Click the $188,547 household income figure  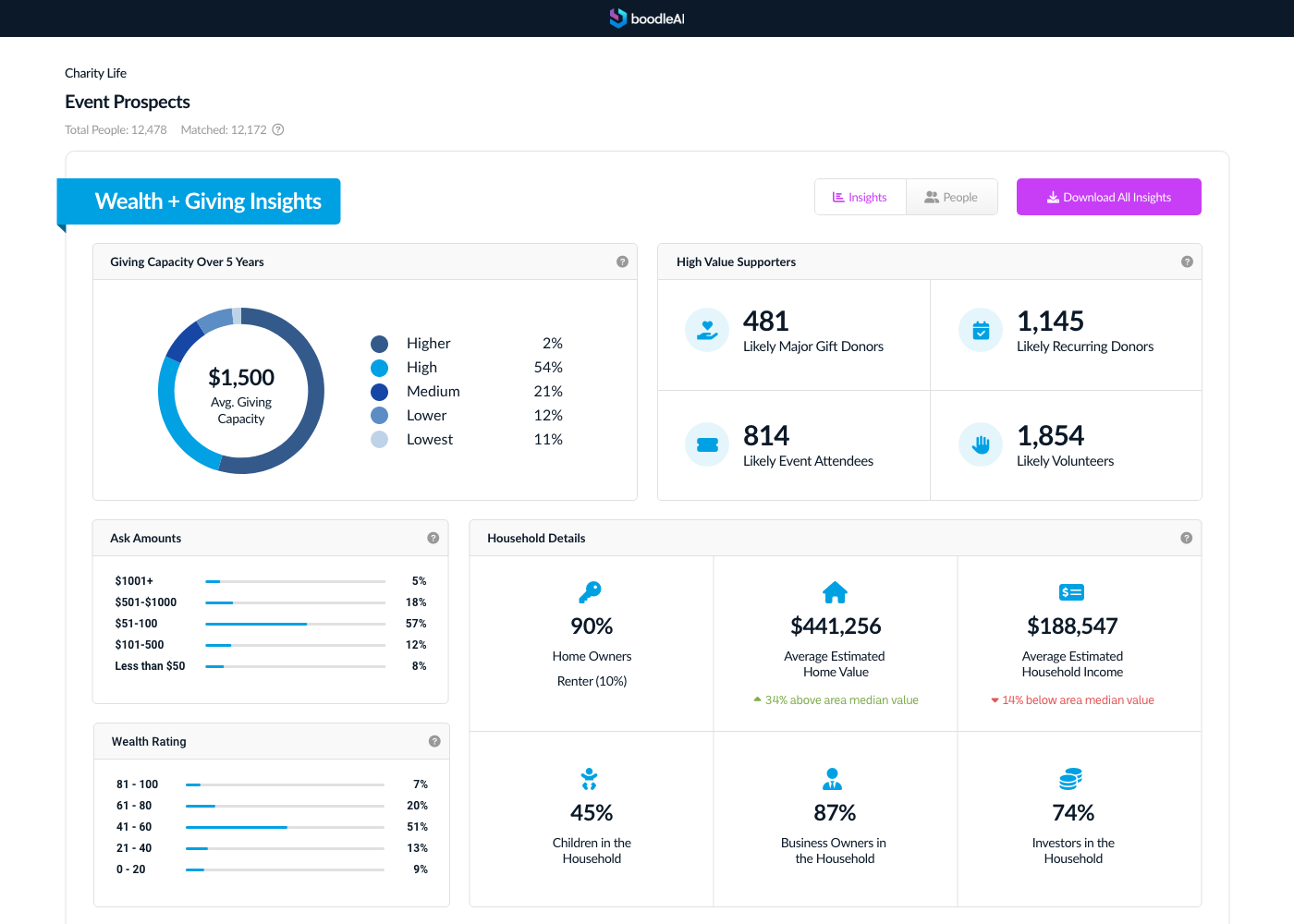[1072, 626]
